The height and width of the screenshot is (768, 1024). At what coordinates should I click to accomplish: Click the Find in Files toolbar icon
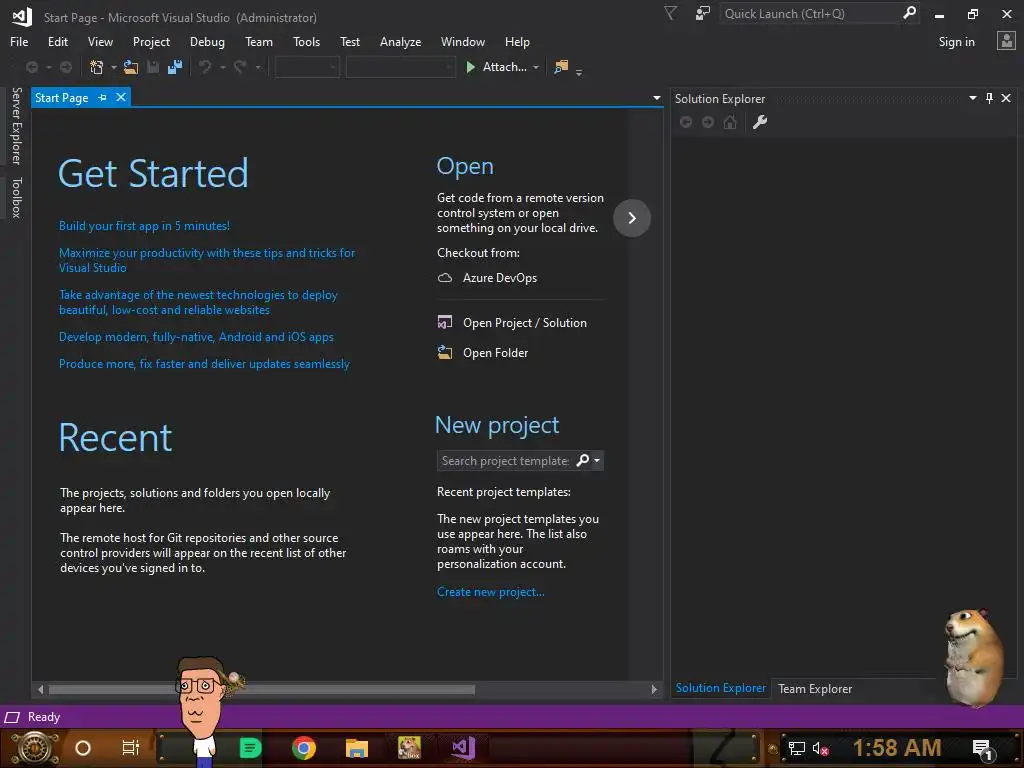561,67
